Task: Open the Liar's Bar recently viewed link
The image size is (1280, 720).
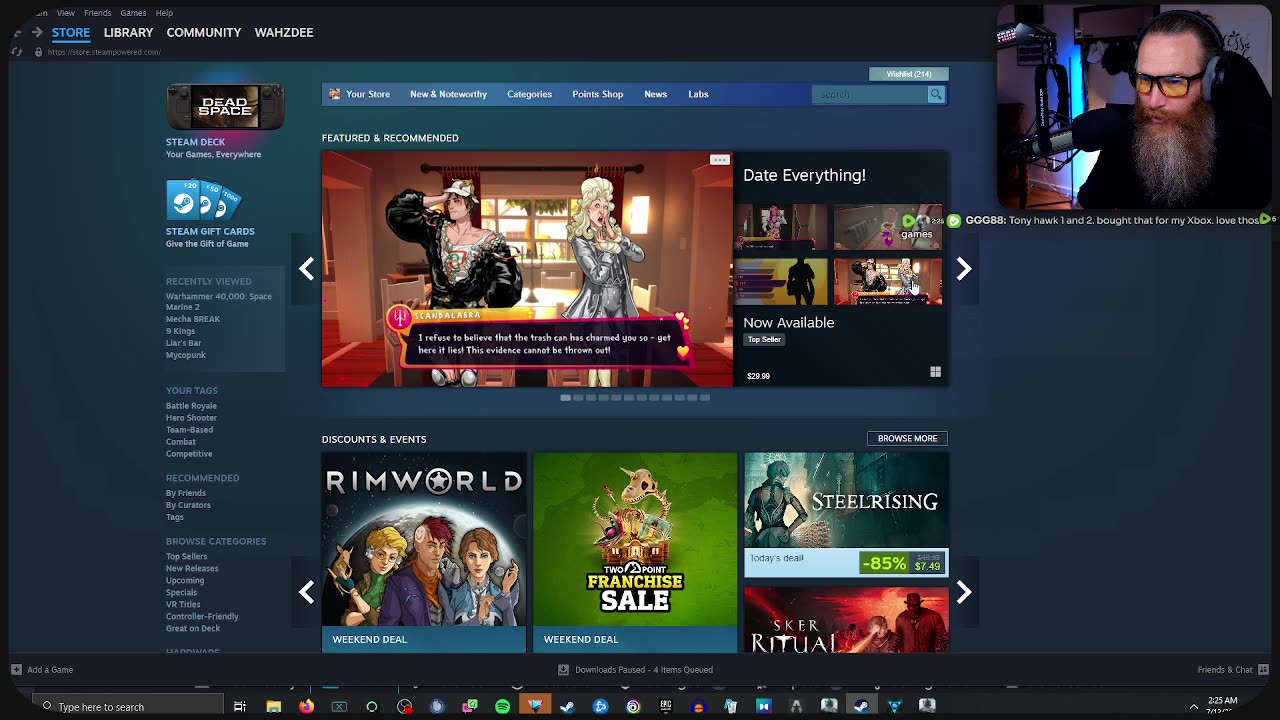Action: [x=183, y=343]
